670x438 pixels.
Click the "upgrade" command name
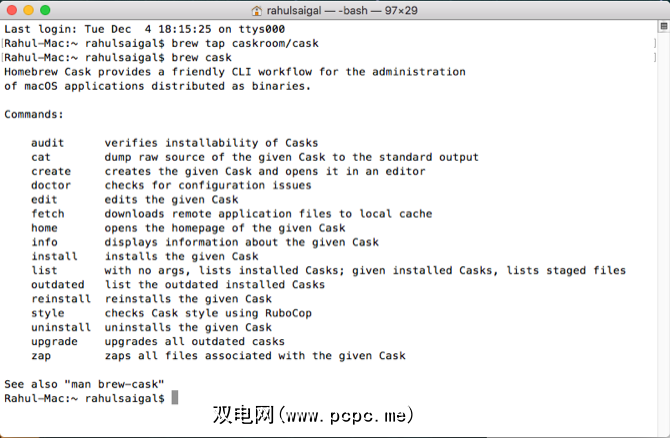pyautogui.click(x=54, y=341)
